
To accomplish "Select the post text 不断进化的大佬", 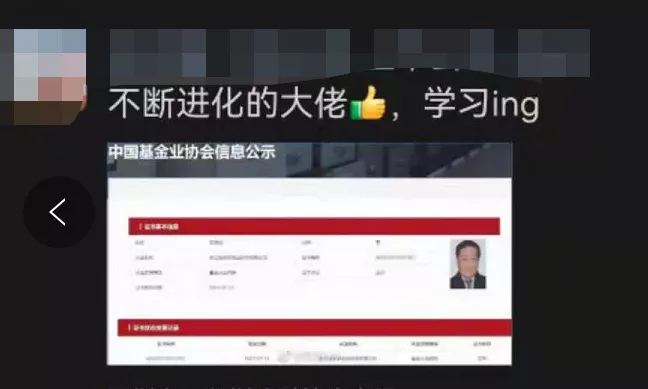I will [x=228, y=103].
